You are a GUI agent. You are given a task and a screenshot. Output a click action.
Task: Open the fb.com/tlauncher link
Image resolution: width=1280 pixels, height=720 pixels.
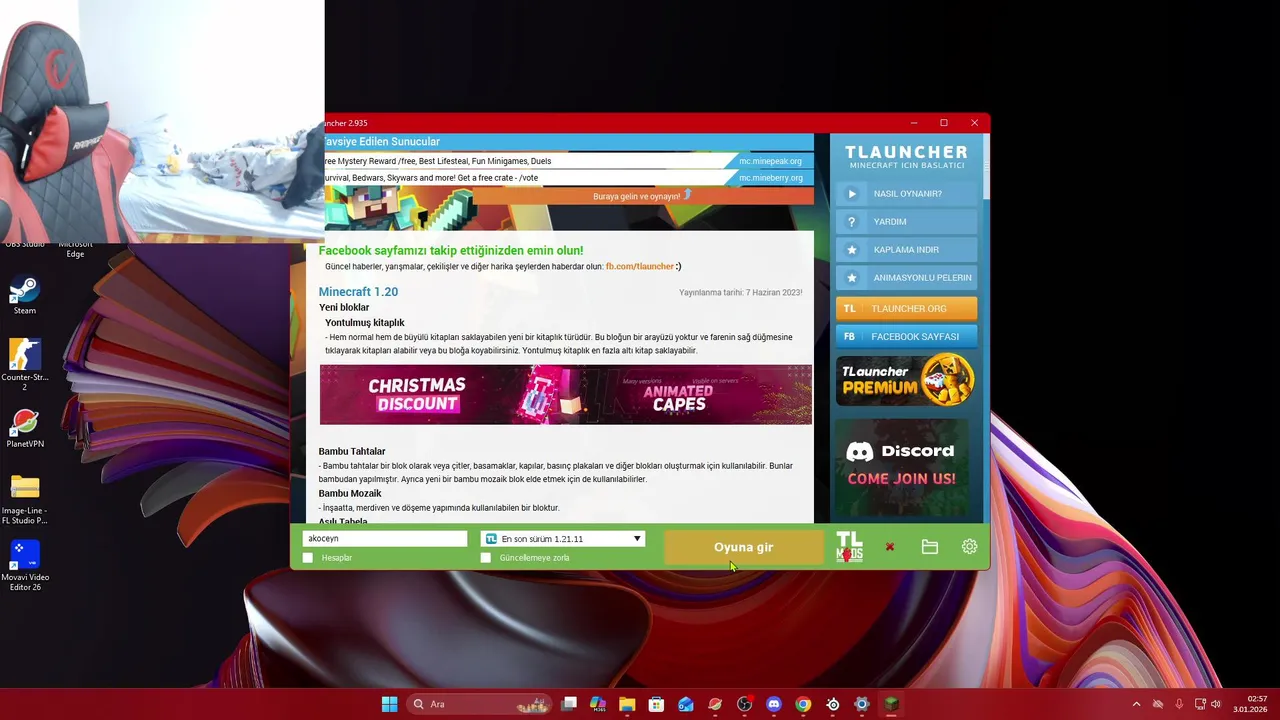point(639,266)
